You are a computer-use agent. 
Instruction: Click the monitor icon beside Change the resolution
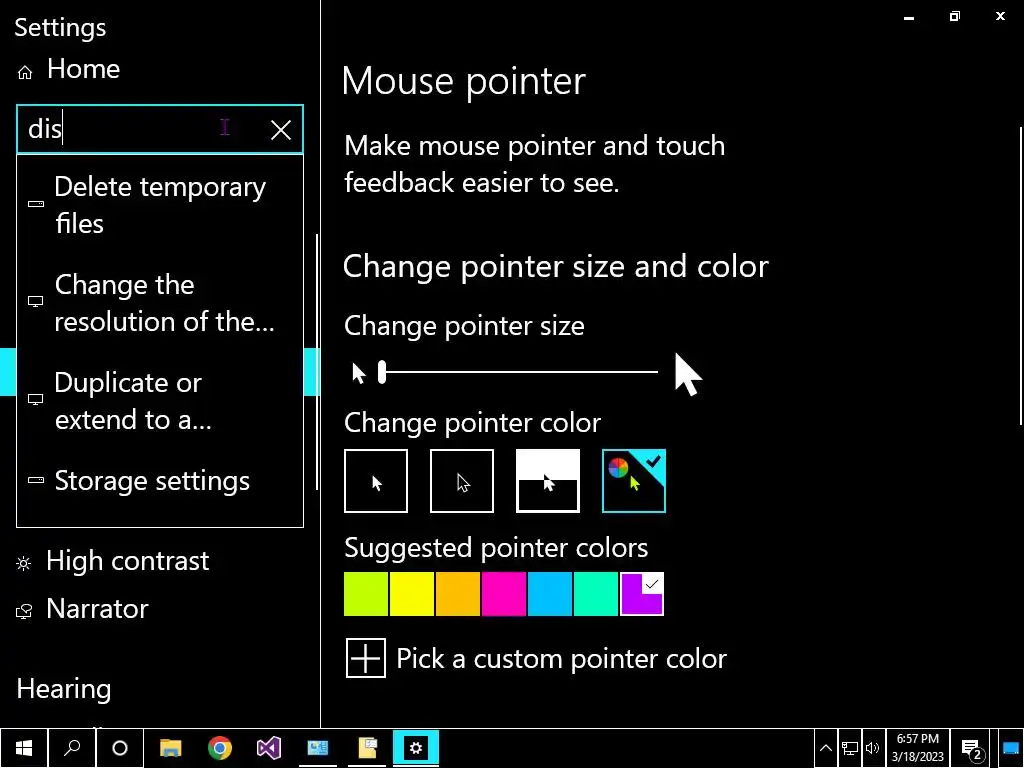click(x=36, y=302)
